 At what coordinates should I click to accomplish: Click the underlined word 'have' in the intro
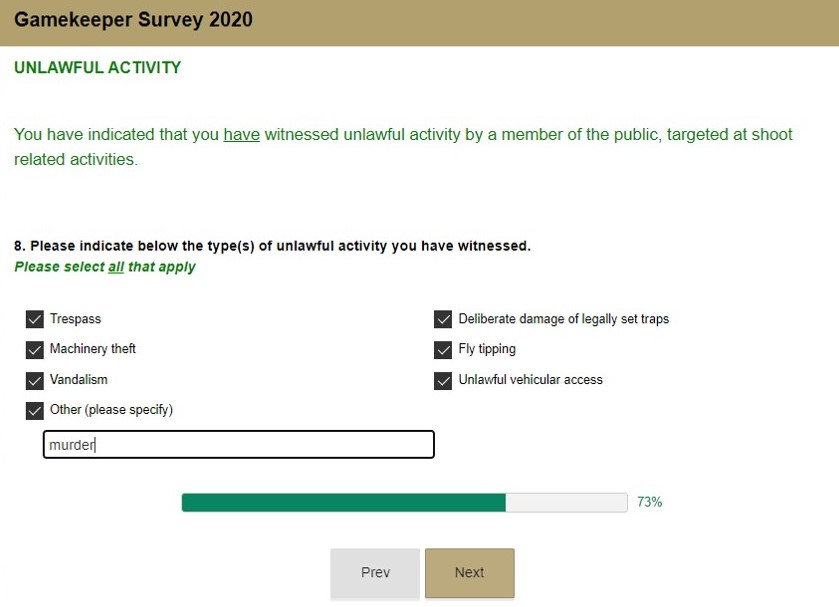(x=241, y=134)
